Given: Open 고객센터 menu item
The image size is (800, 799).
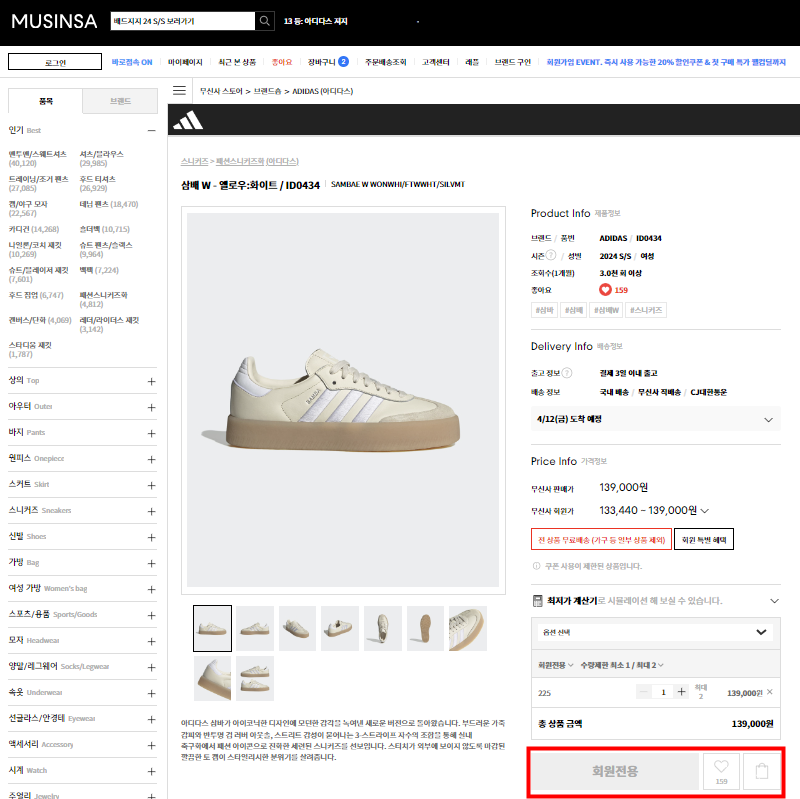Looking at the screenshot, I should pos(436,62).
